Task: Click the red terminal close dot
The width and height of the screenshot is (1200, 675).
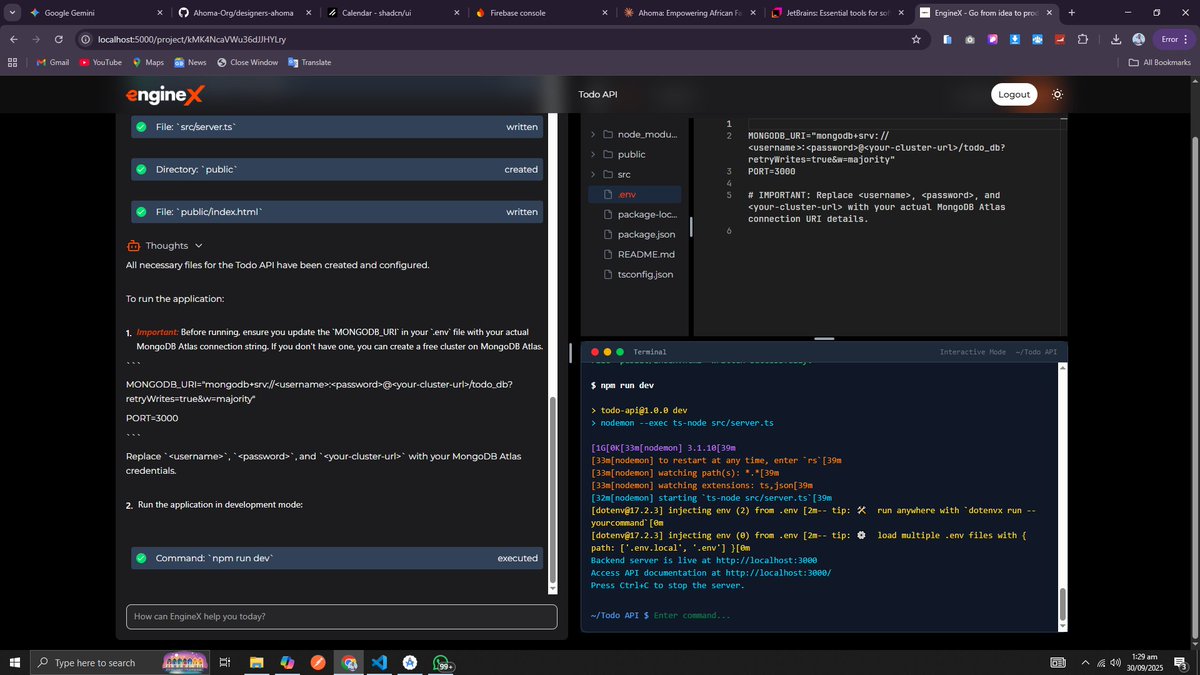Action: pyautogui.click(x=594, y=352)
